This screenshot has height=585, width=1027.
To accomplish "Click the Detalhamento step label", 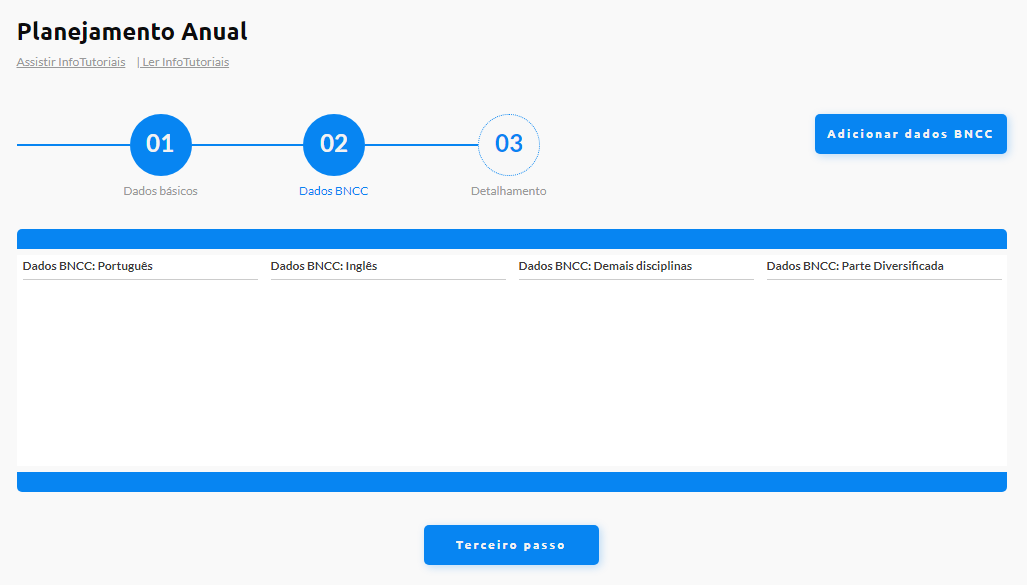I will pos(509,191).
